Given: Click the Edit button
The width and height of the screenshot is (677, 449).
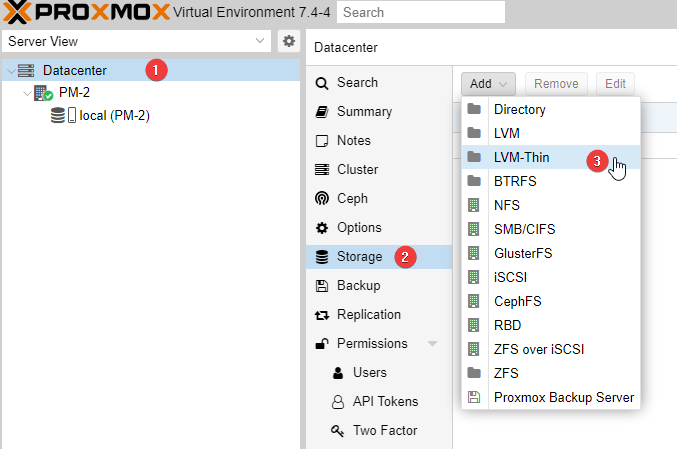Looking at the screenshot, I should pos(615,84).
